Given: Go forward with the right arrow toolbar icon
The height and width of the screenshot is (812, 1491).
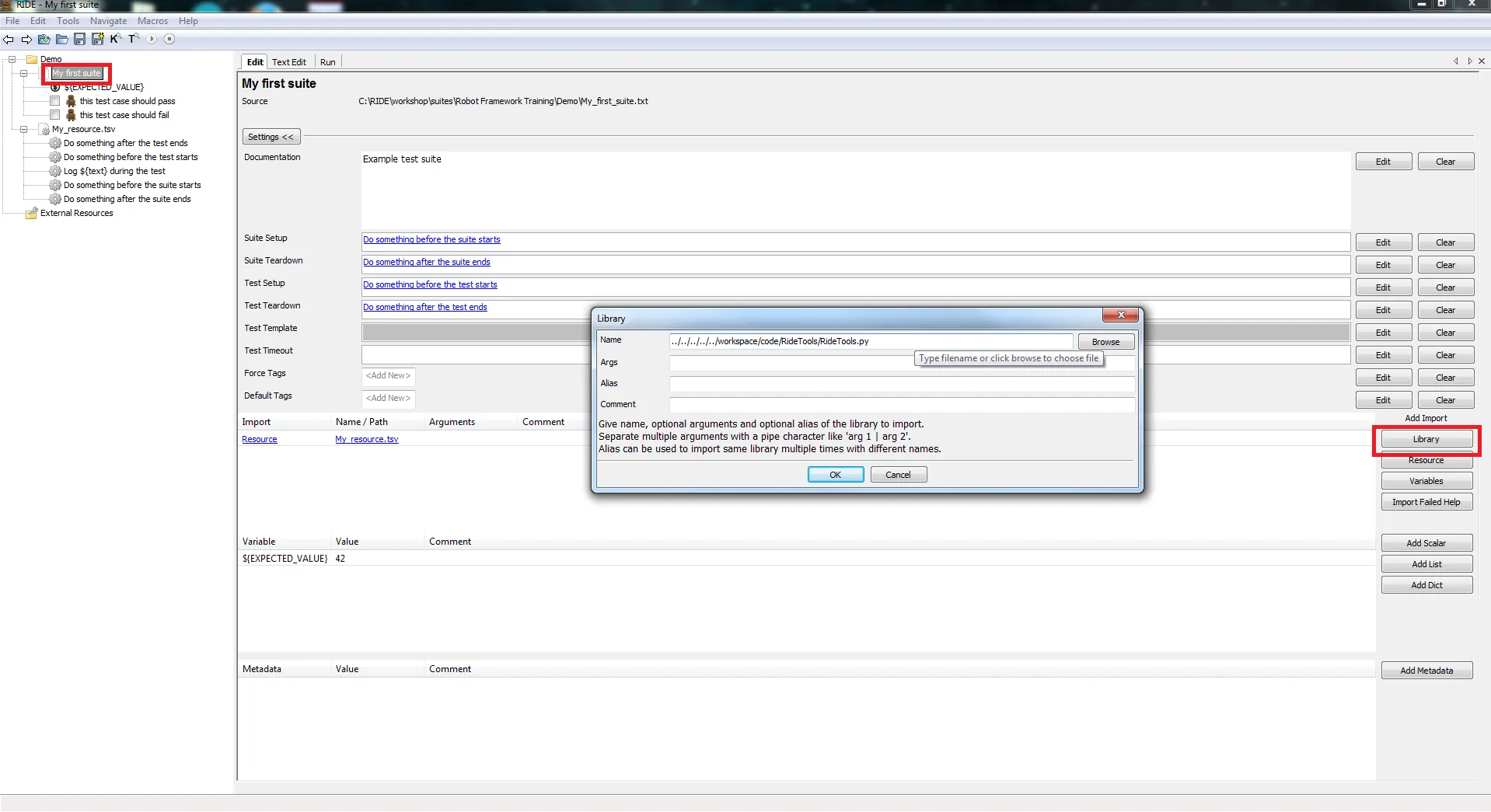Looking at the screenshot, I should click(x=26, y=39).
